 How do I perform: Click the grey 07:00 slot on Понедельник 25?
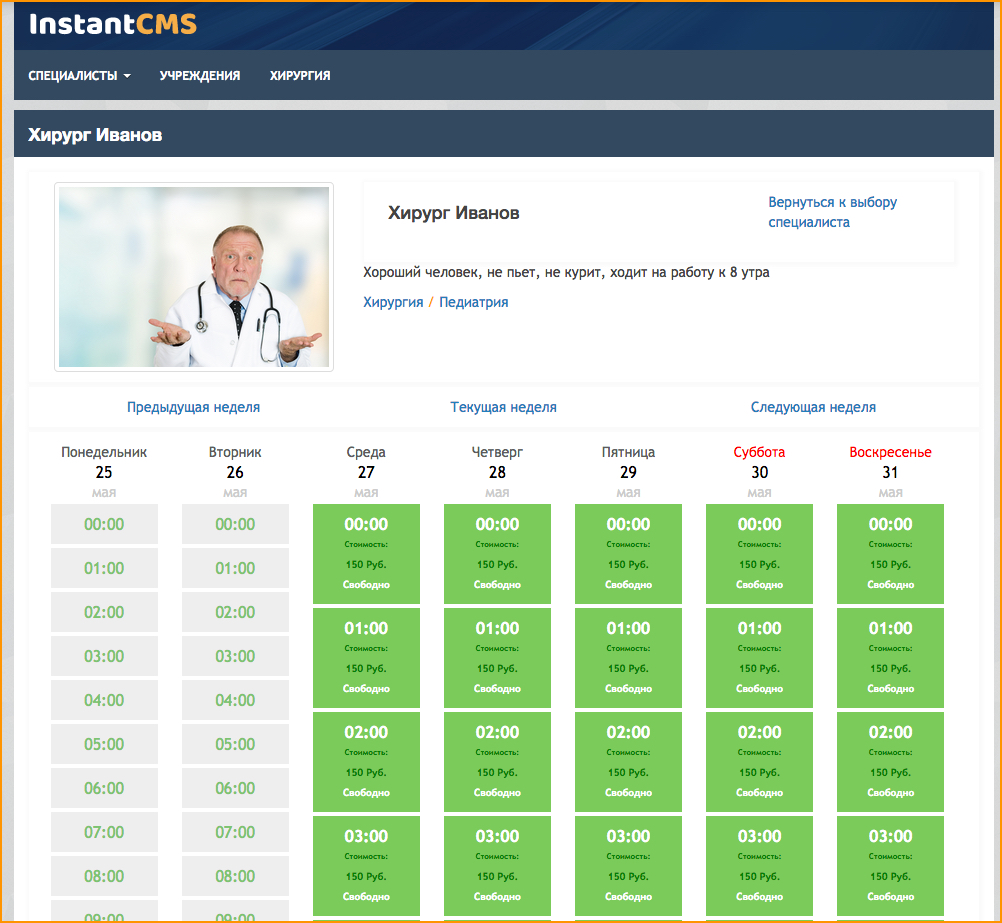[x=104, y=832]
